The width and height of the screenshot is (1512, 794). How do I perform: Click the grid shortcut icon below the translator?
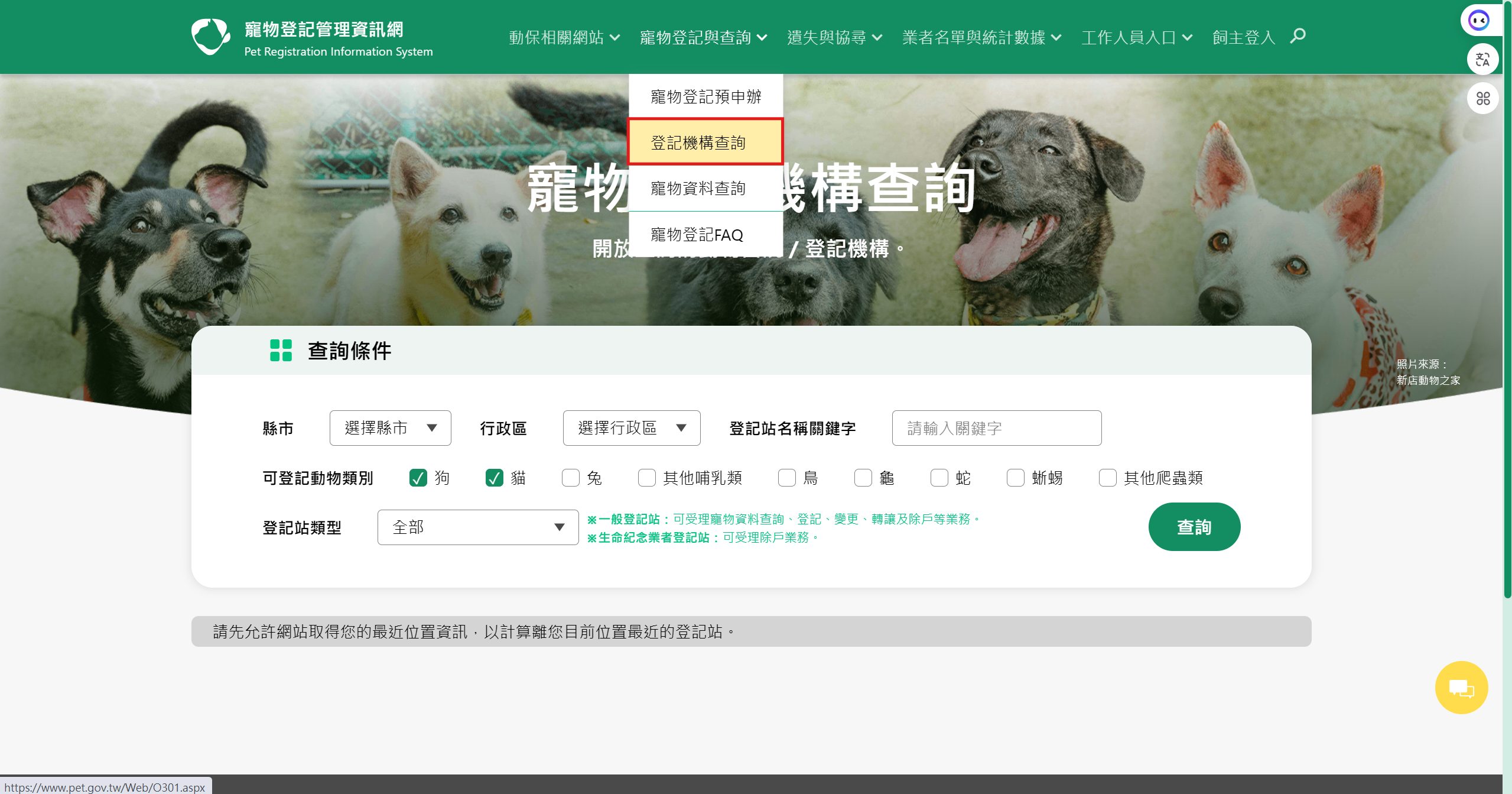(x=1482, y=98)
